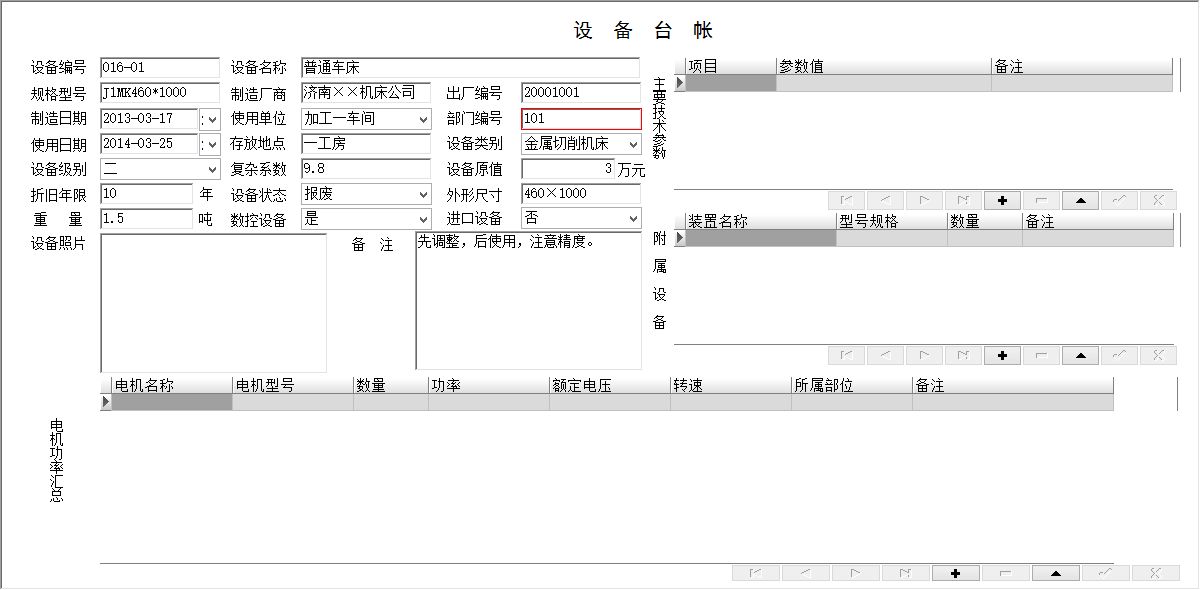Click the up-triangle edit button below 电机功率汇总 grid
Image resolution: width=1200 pixels, height=590 pixels.
tap(1055, 573)
